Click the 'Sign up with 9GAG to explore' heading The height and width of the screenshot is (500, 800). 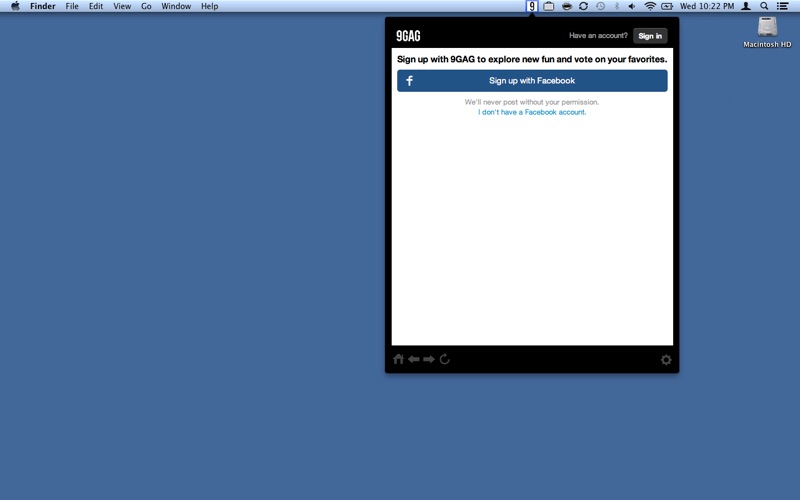click(x=532, y=59)
